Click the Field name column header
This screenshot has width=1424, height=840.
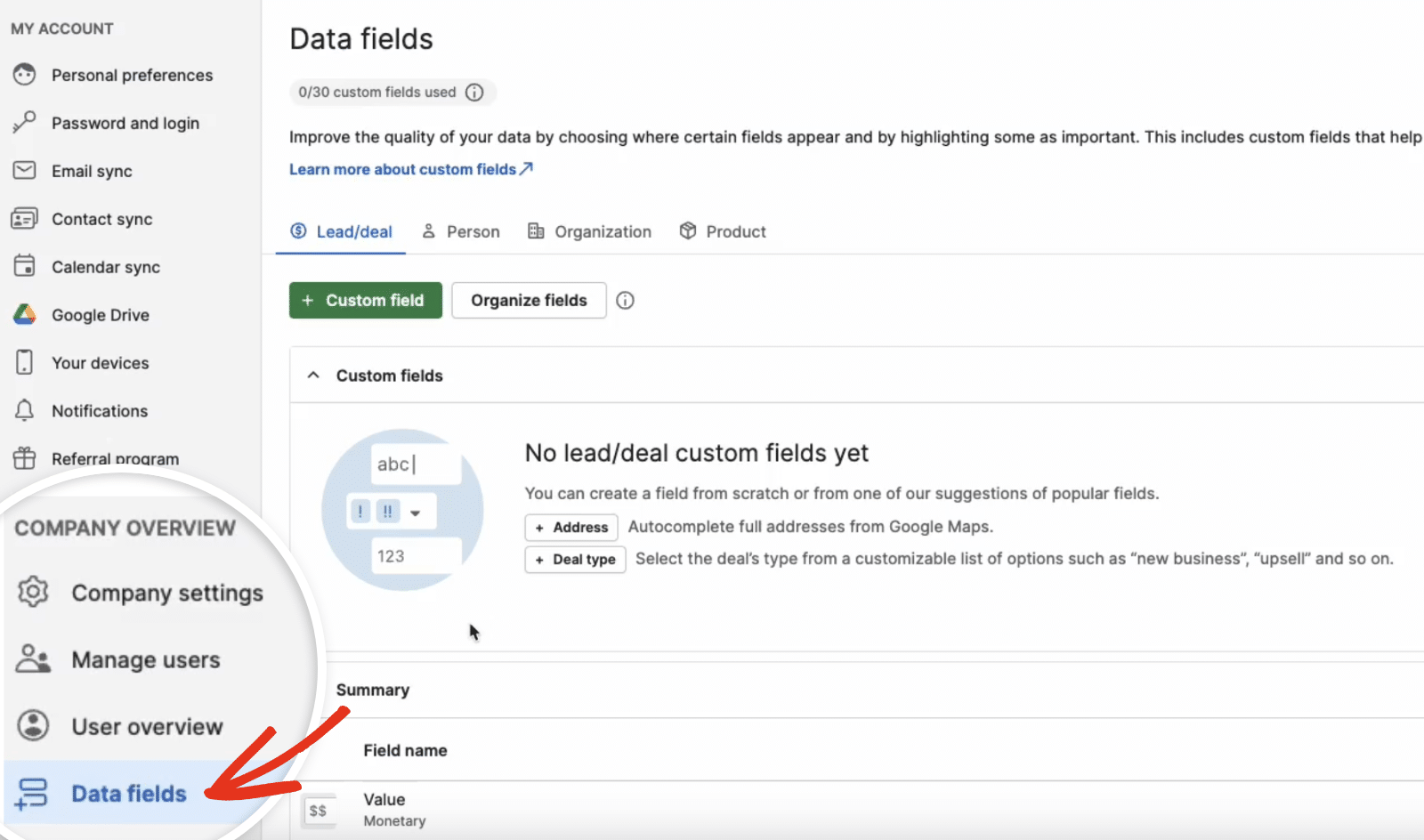click(405, 750)
